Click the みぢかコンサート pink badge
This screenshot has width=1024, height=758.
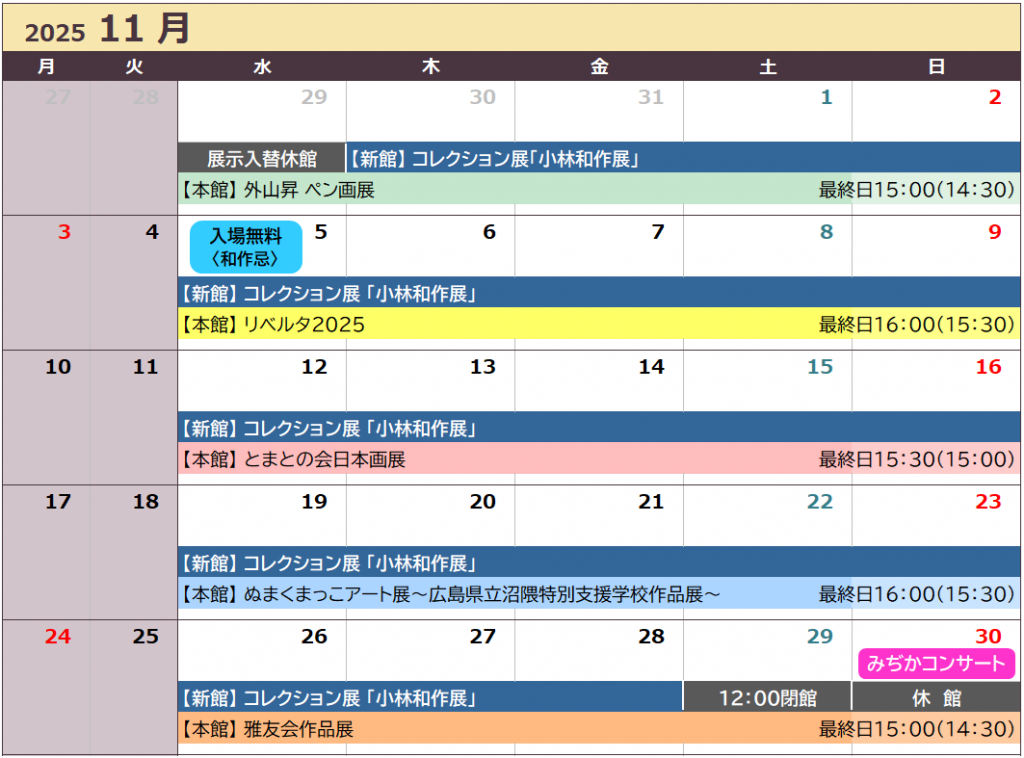pos(936,664)
